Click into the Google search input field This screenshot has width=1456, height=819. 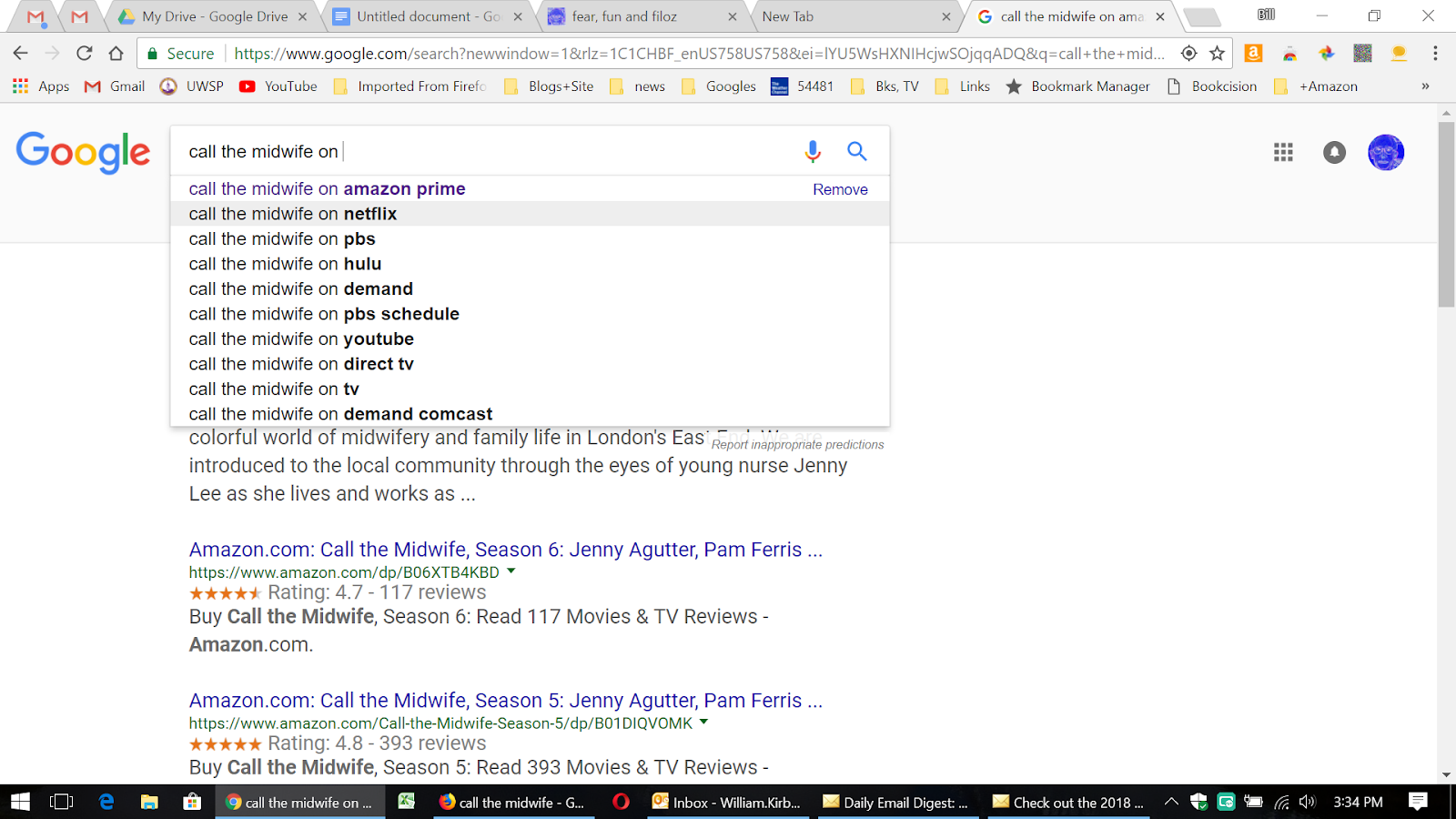(x=491, y=151)
